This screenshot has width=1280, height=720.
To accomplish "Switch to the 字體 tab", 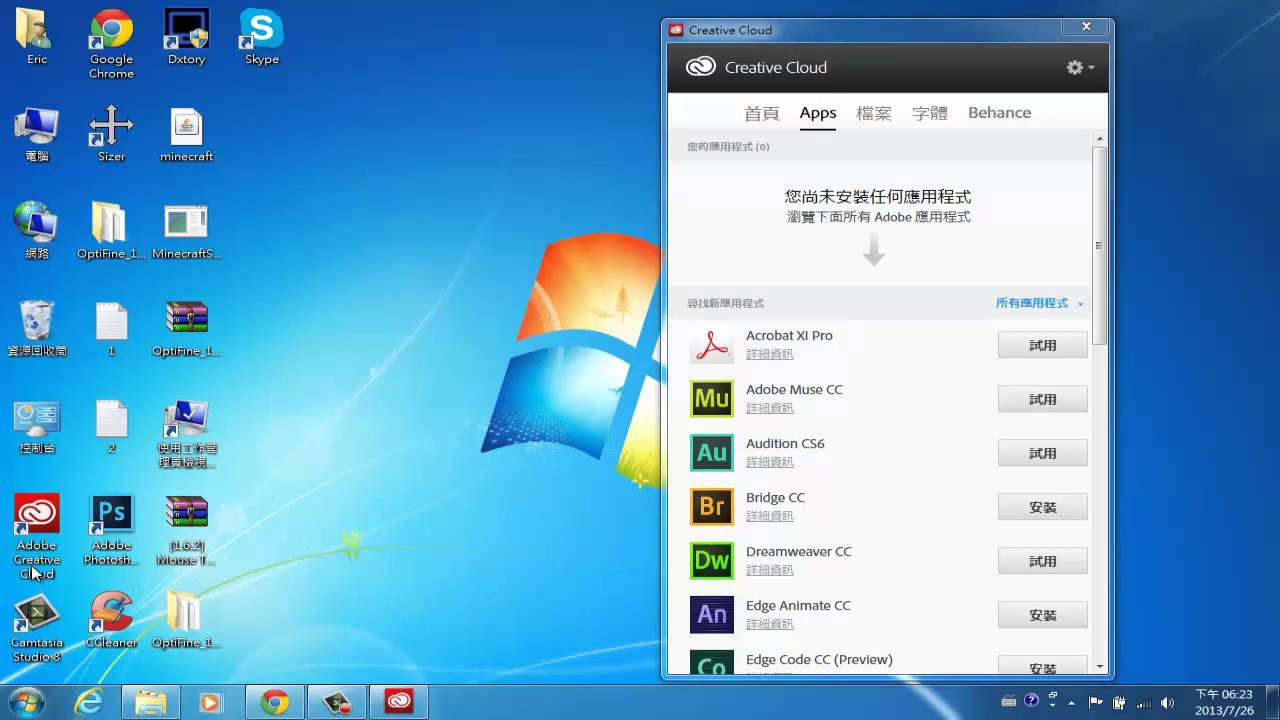I will coord(930,113).
